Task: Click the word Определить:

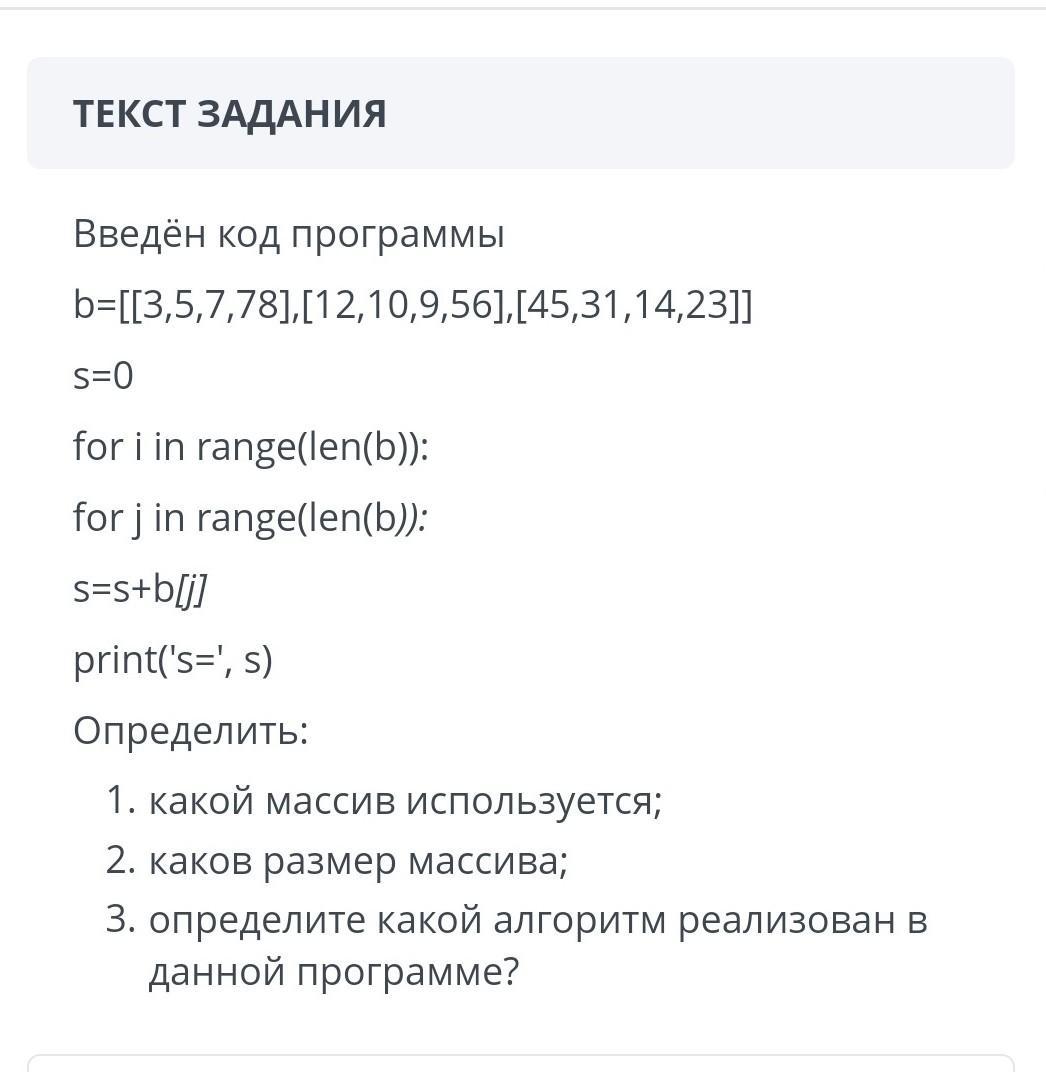Action: click(191, 731)
